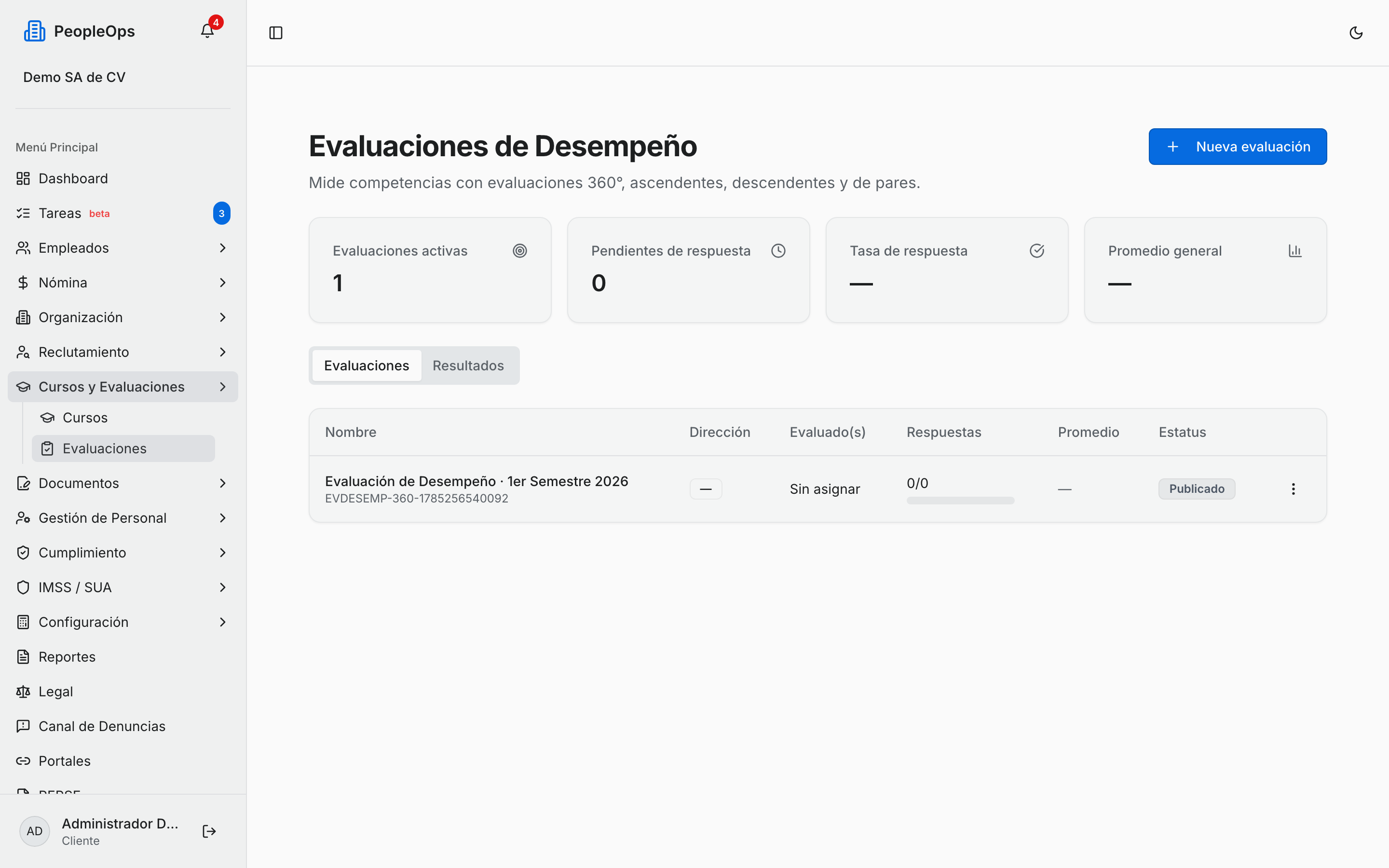Create a Nueva evaluación
Screen dimensions: 1389x868
point(1238,147)
